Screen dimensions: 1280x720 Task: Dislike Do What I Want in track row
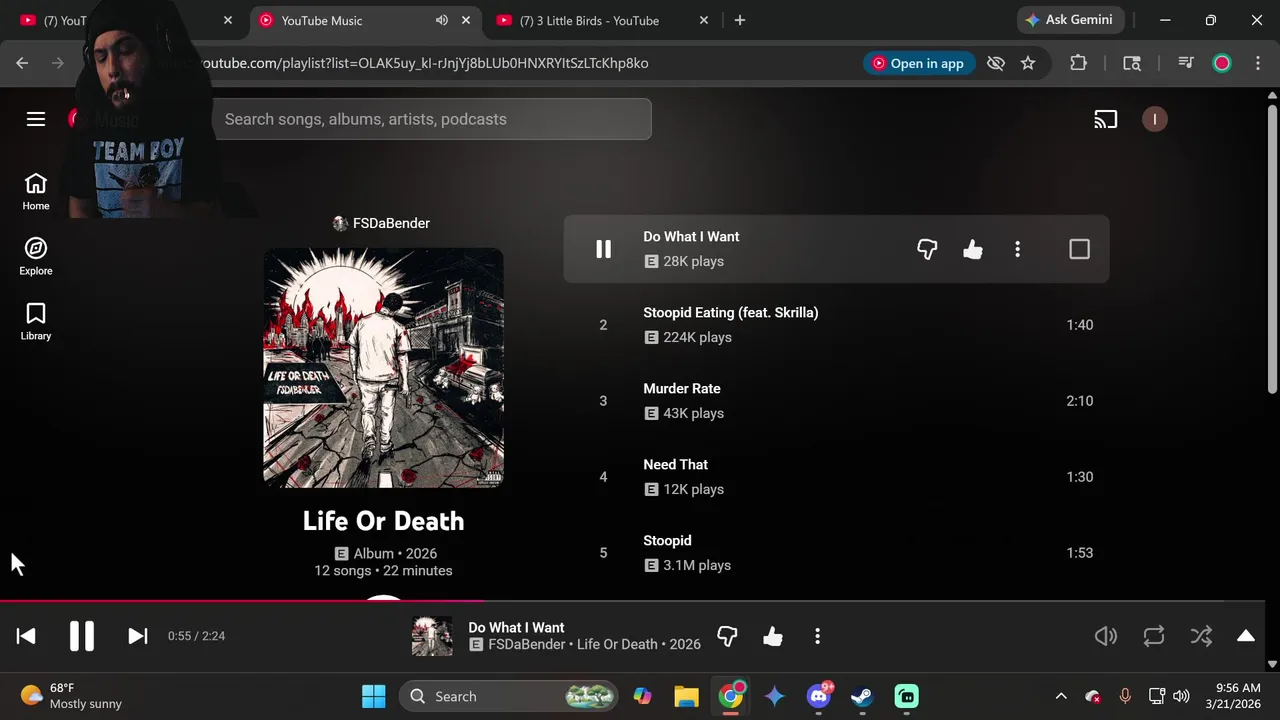[x=927, y=249]
